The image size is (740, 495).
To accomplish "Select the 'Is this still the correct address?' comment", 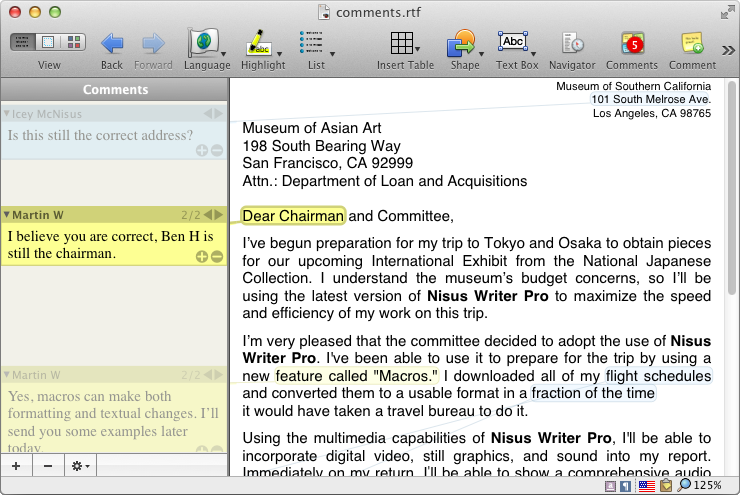I will click(100, 135).
